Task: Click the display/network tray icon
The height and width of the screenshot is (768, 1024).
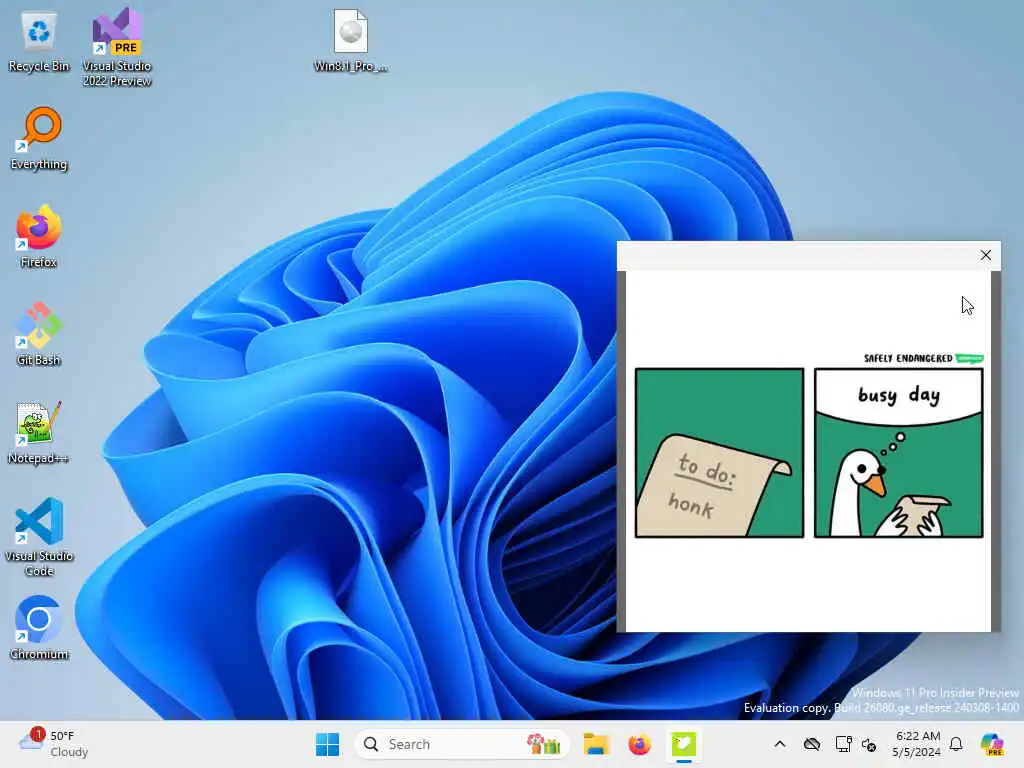Action: click(843, 744)
